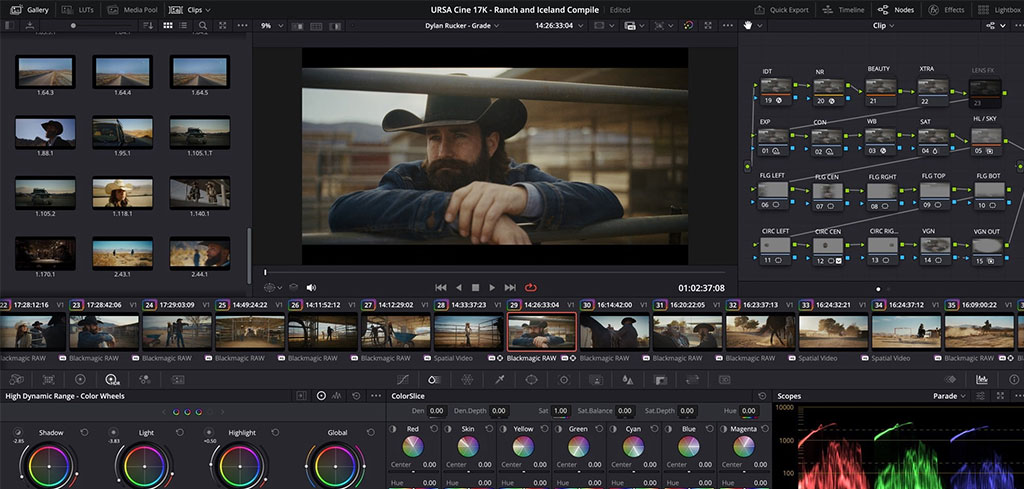
Task: Expand the Clips chevron in top bar
Action: (x=208, y=10)
